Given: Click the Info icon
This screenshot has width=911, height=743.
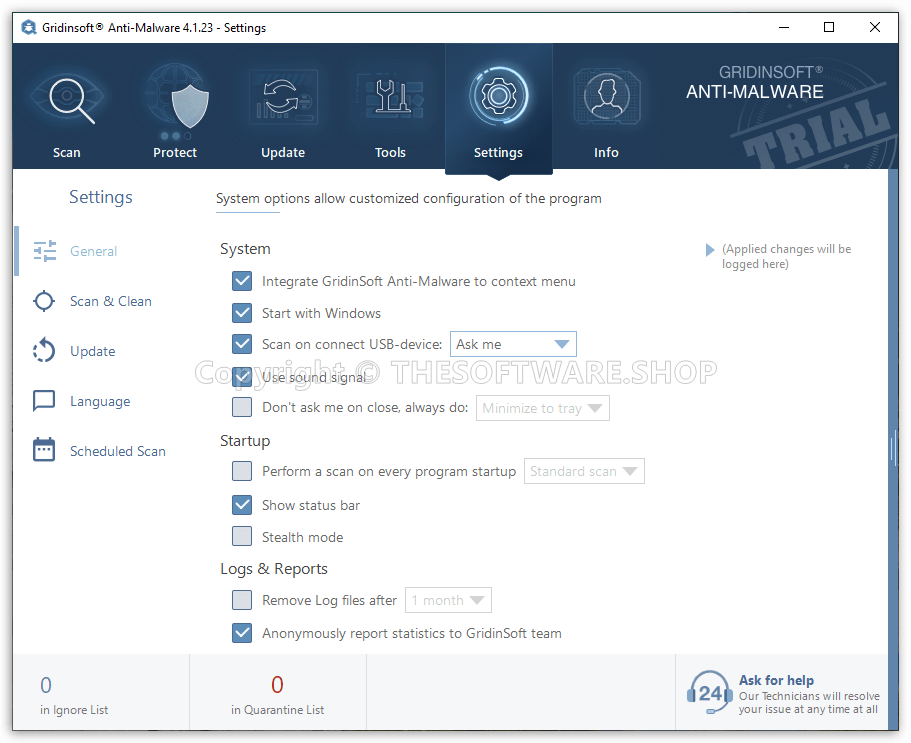Looking at the screenshot, I should (606, 96).
